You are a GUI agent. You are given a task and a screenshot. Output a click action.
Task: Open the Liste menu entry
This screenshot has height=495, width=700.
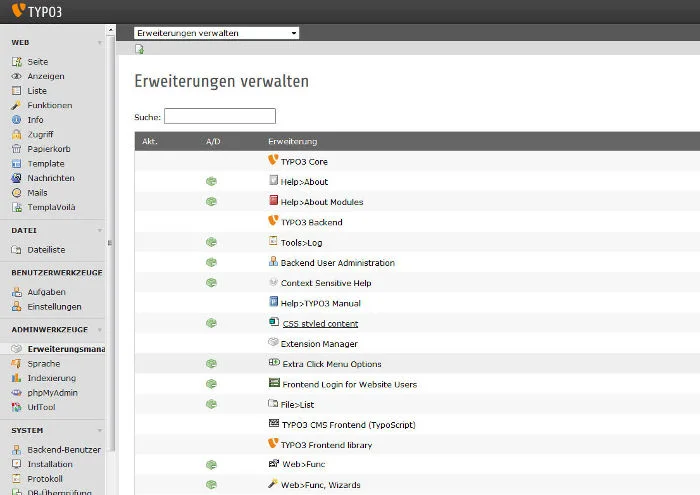(37, 91)
